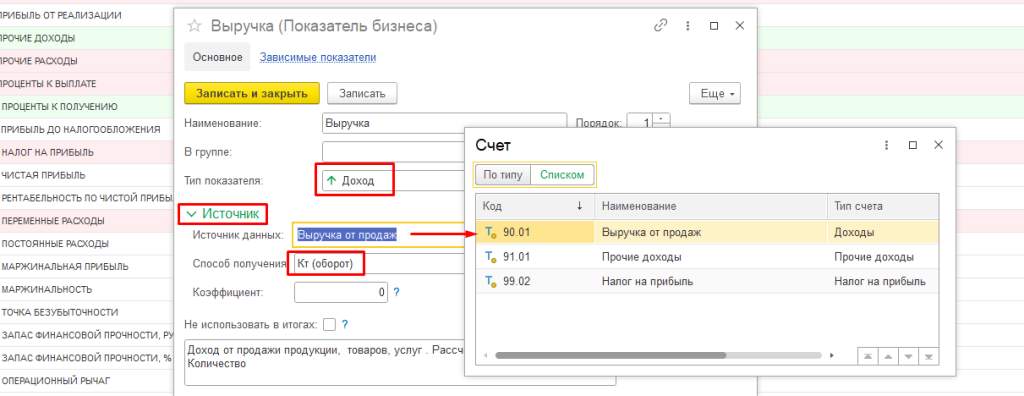1024x396 pixels.
Task: Collapse the Источник section
Action: pyautogui.click(x=223, y=213)
